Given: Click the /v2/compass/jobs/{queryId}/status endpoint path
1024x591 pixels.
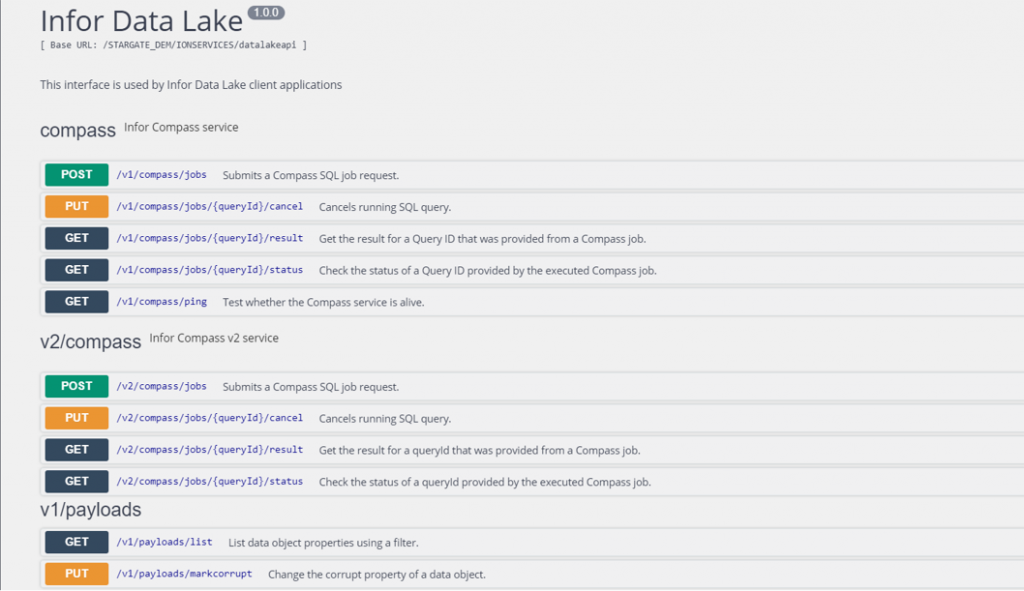Looking at the screenshot, I should point(210,482).
